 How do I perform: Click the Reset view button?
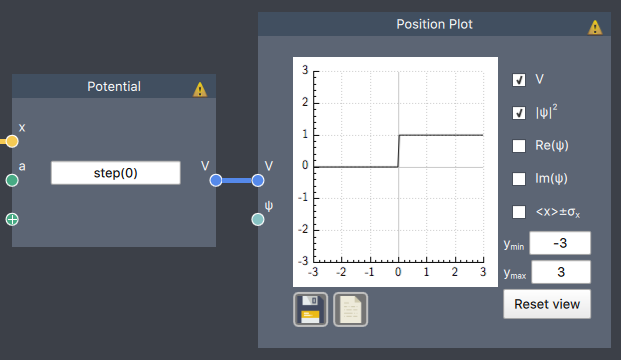(x=547, y=304)
